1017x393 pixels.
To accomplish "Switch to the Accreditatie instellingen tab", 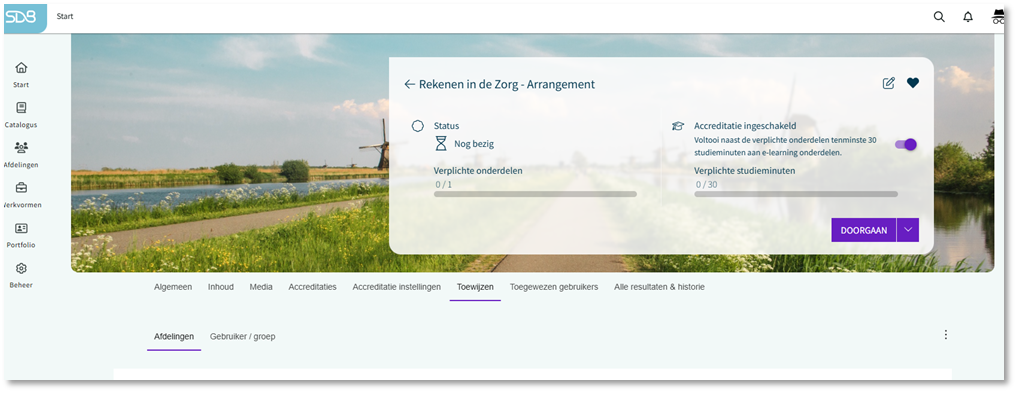I will (396, 287).
